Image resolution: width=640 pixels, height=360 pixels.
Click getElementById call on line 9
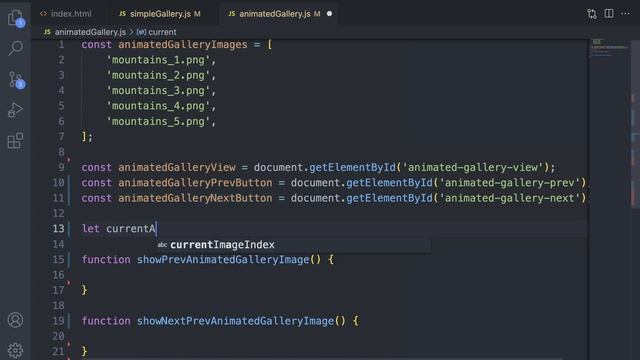(352, 167)
